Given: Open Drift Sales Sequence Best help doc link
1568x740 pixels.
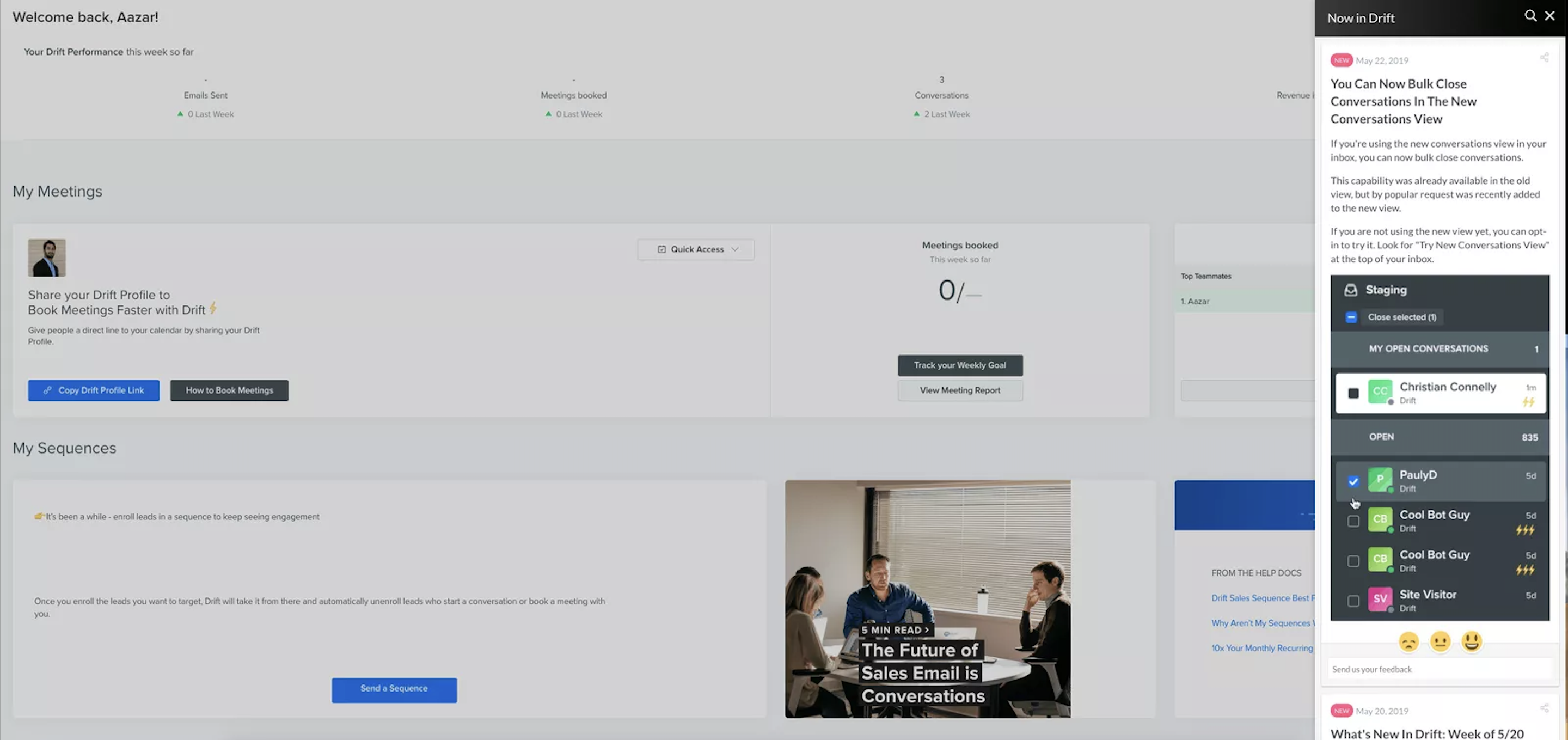Looking at the screenshot, I should tap(1263, 598).
